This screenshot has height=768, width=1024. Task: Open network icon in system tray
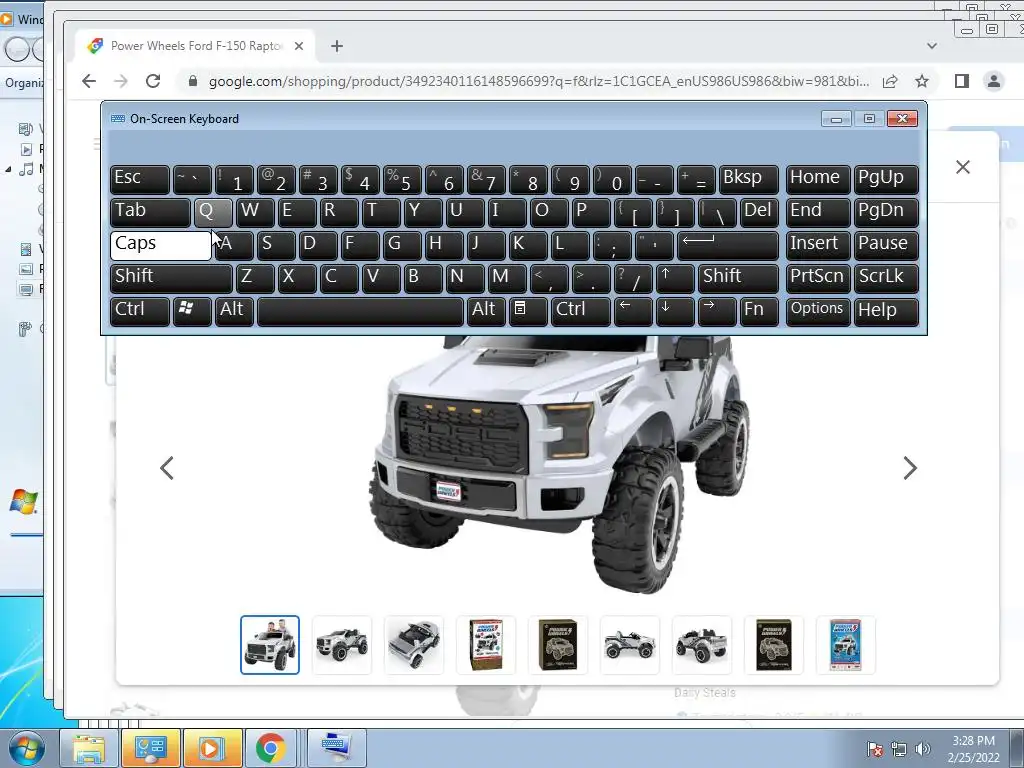point(899,748)
